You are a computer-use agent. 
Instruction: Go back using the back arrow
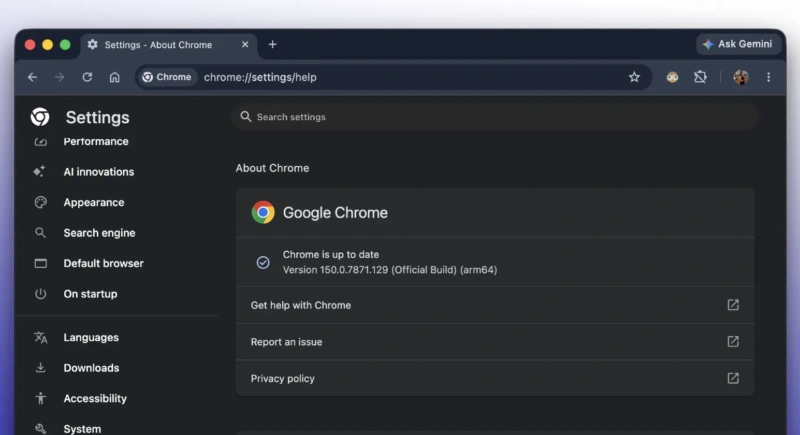(x=33, y=77)
